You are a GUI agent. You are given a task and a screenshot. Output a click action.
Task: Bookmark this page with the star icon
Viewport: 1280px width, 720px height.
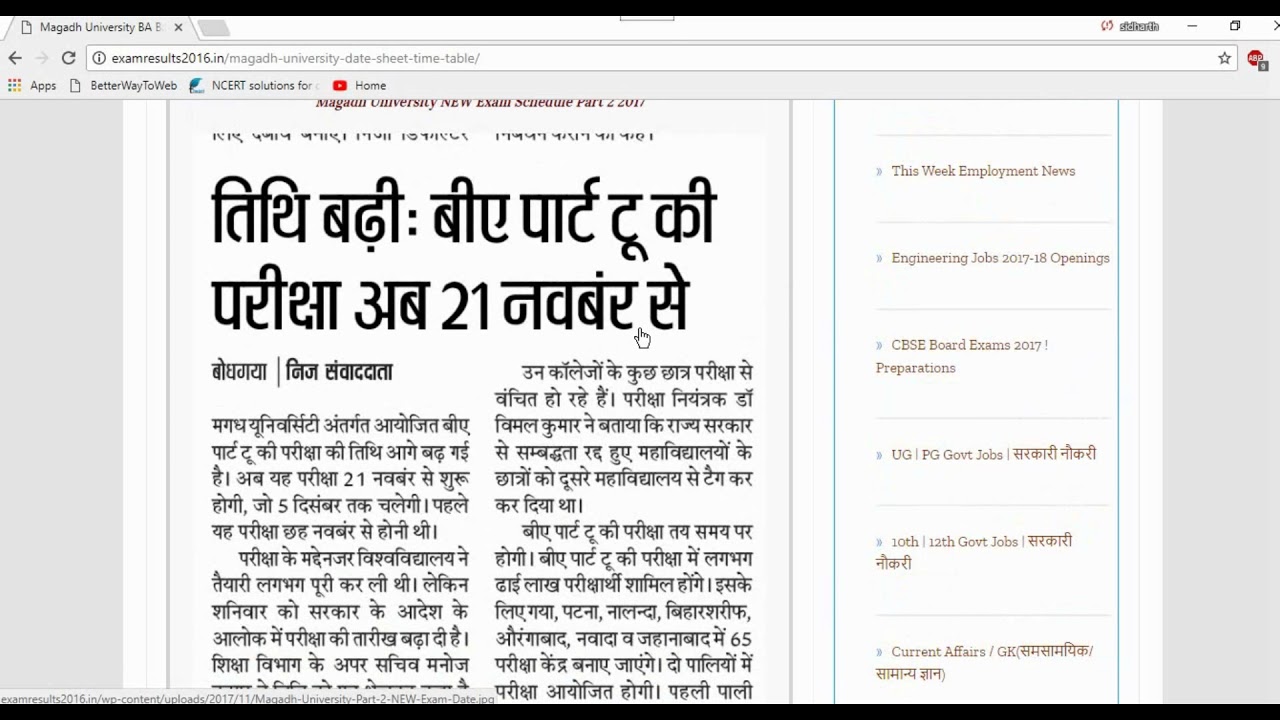tap(1224, 58)
